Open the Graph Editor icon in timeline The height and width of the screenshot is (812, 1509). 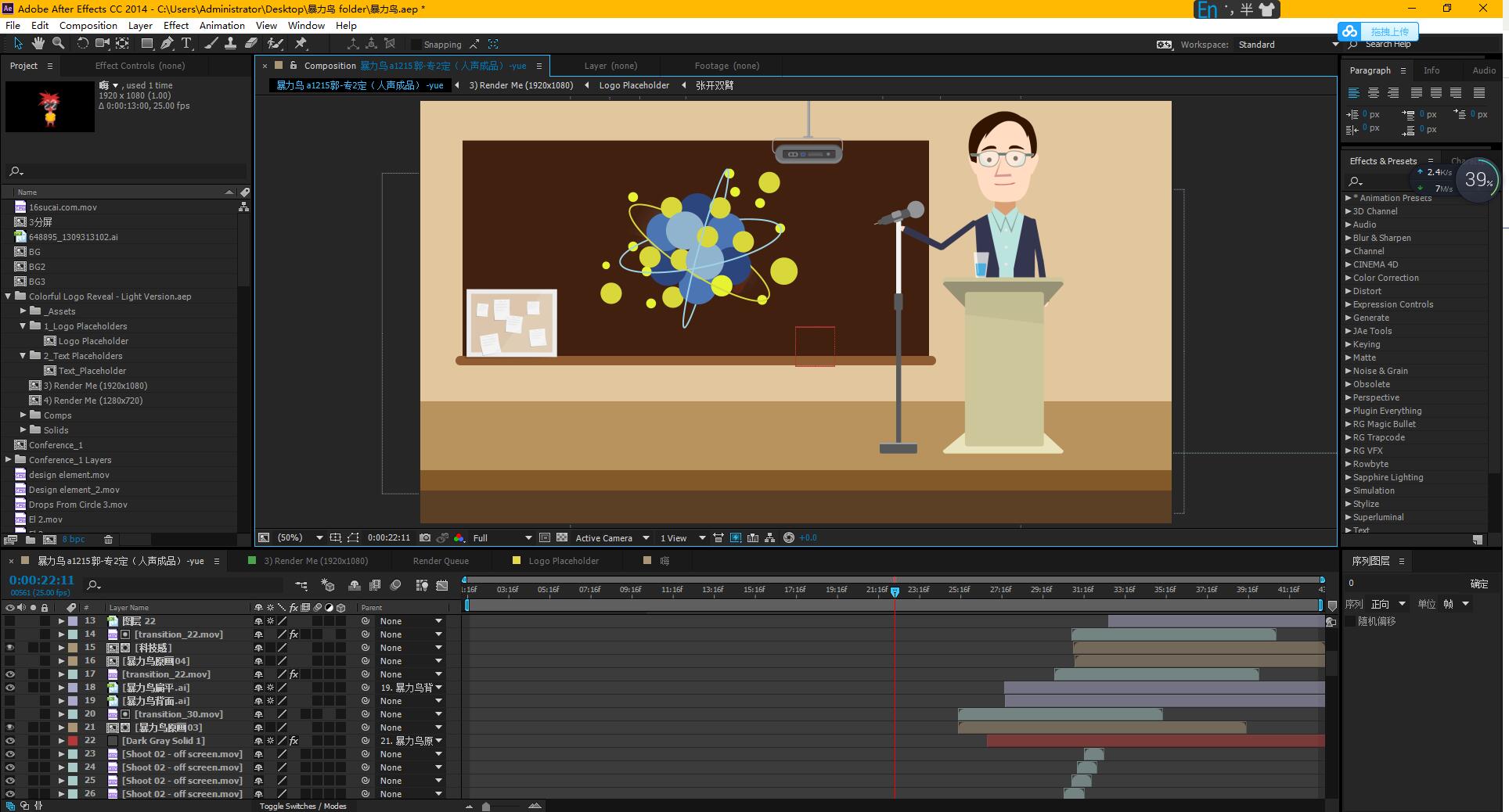point(442,585)
